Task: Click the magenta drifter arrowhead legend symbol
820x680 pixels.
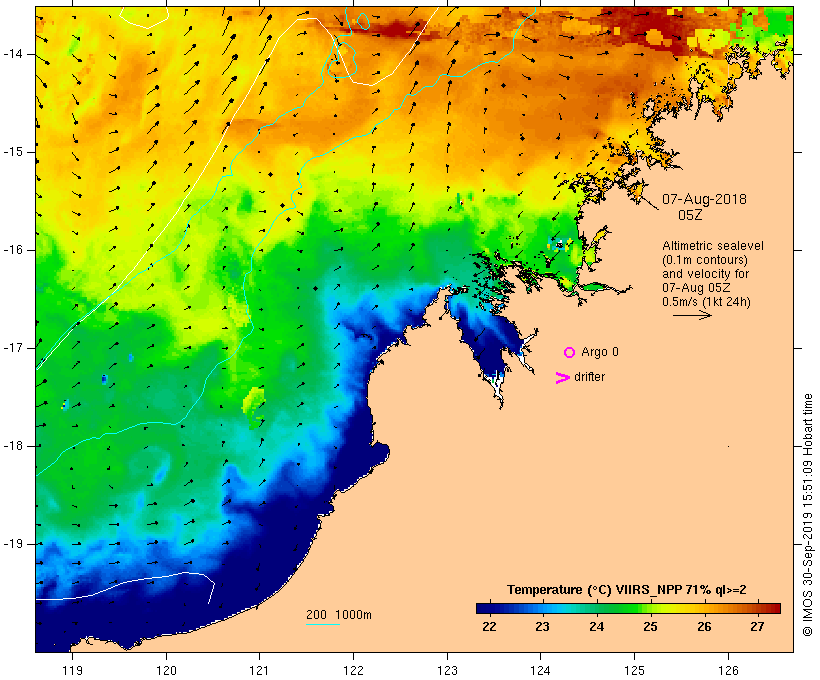Action: (x=563, y=378)
